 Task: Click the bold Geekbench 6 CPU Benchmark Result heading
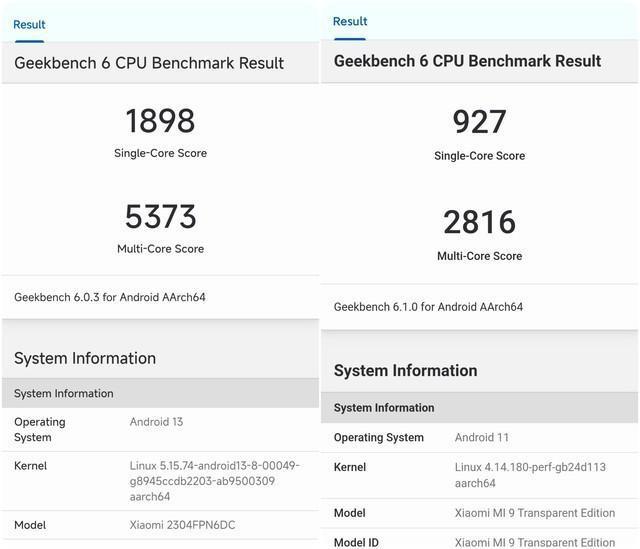click(x=467, y=61)
